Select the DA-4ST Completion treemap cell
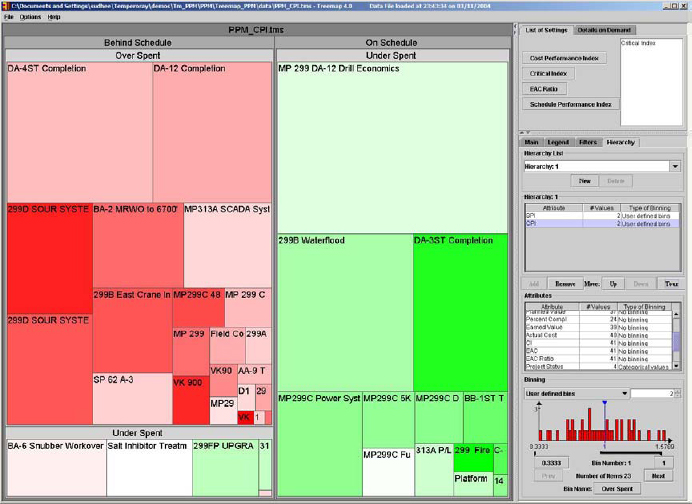The width and height of the screenshot is (692, 504). click(79, 132)
